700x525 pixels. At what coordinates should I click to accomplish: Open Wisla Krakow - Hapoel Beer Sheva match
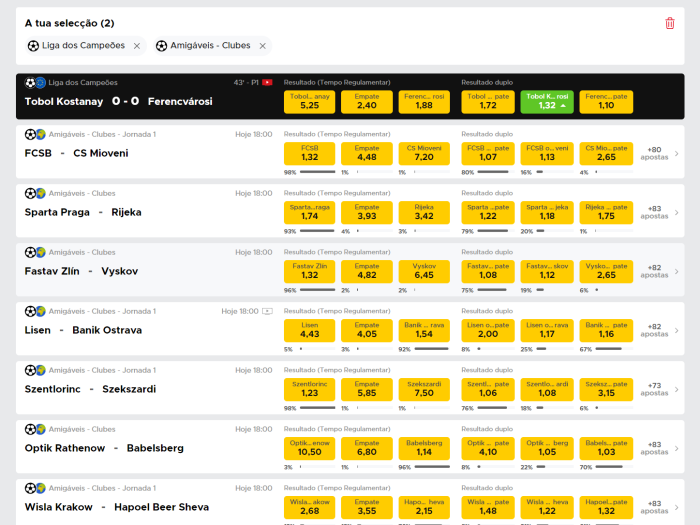(x=117, y=507)
